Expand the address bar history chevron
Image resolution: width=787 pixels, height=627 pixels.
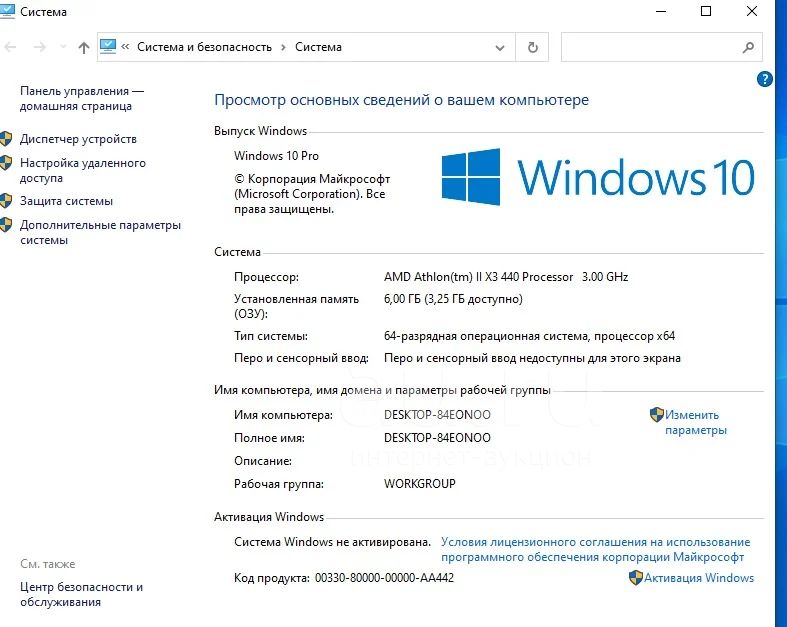tap(500, 48)
